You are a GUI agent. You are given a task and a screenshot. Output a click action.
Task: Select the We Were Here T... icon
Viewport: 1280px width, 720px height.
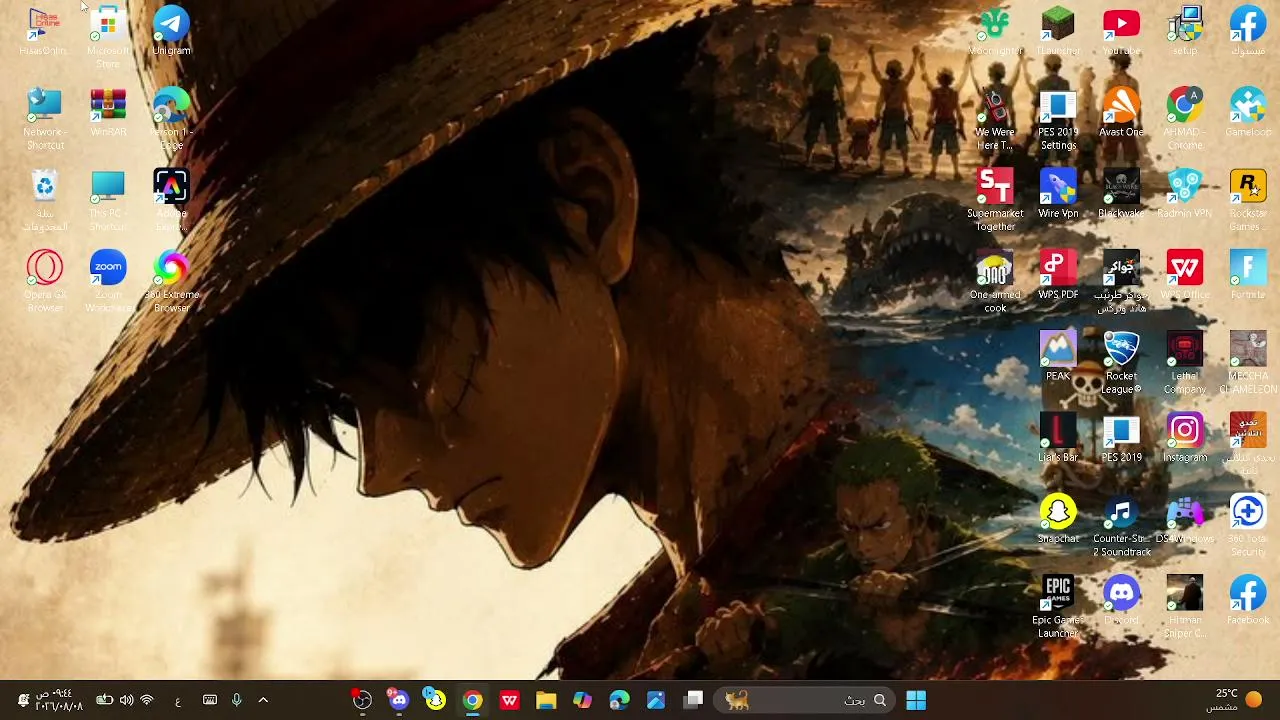[x=995, y=119]
